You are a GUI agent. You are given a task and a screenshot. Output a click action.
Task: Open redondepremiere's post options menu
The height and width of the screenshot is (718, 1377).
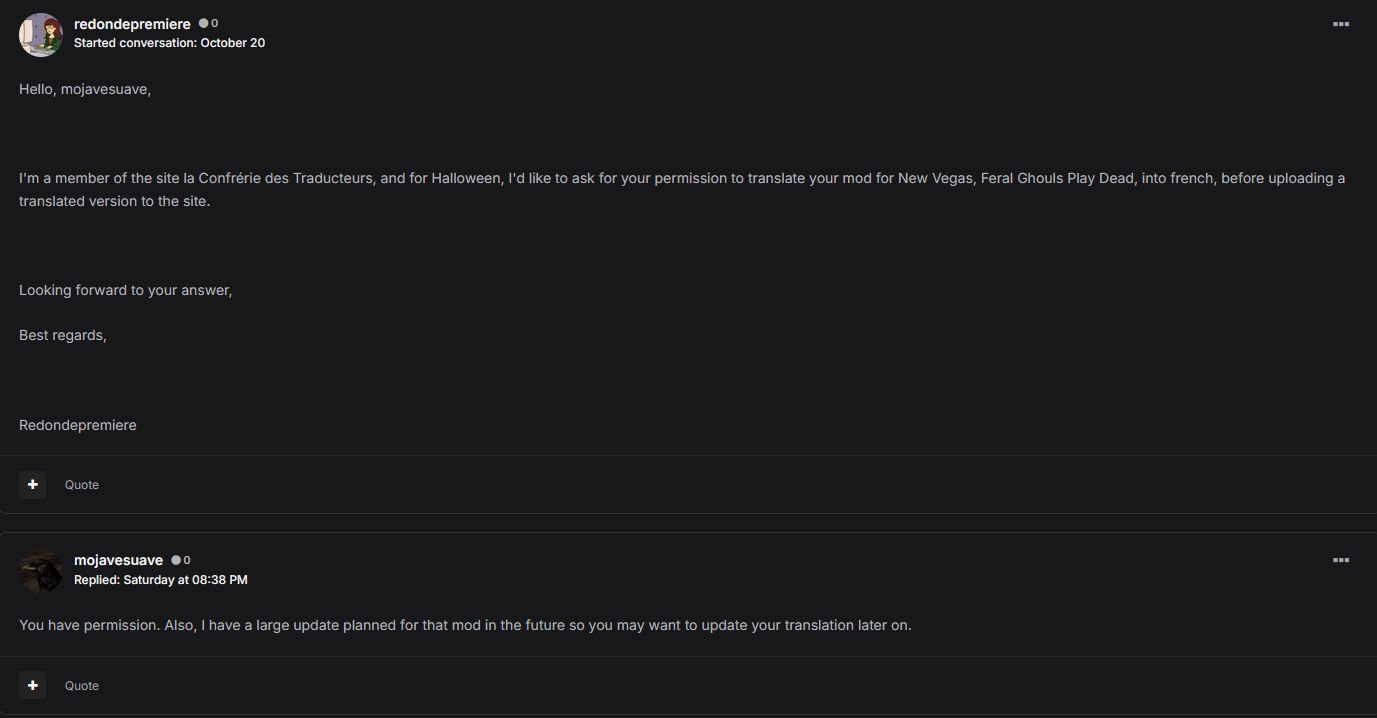pyautogui.click(x=1340, y=24)
